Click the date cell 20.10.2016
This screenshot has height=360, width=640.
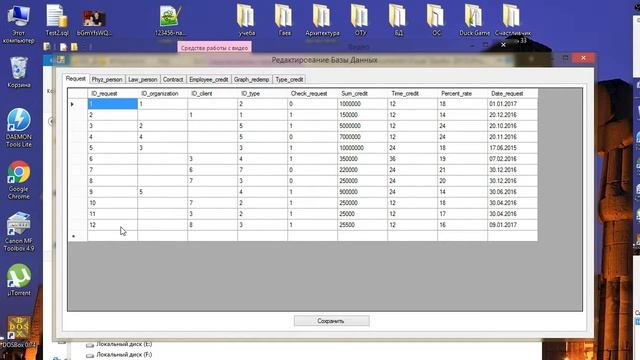(512, 126)
